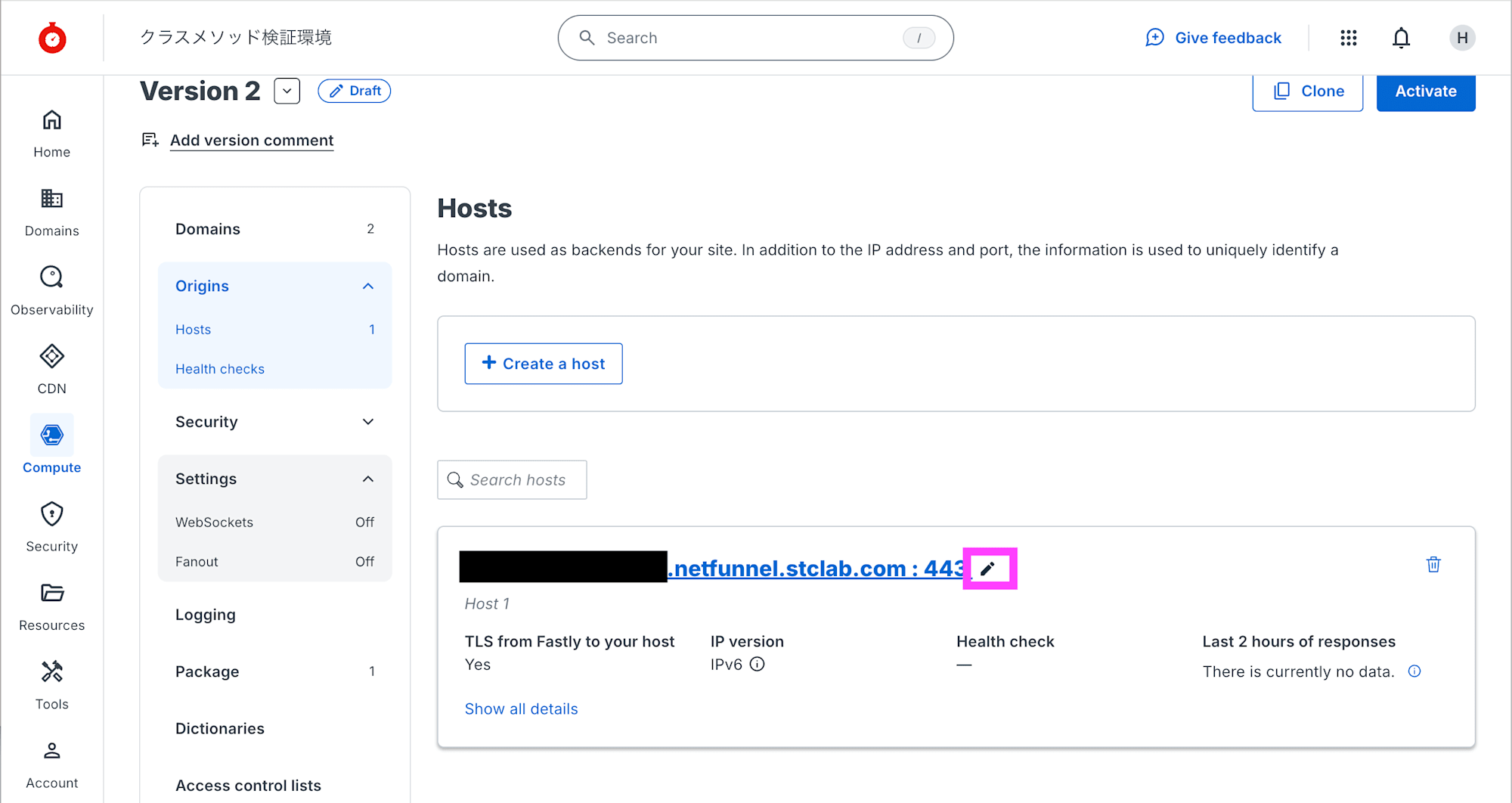Delete the host using trash icon

click(x=1433, y=565)
